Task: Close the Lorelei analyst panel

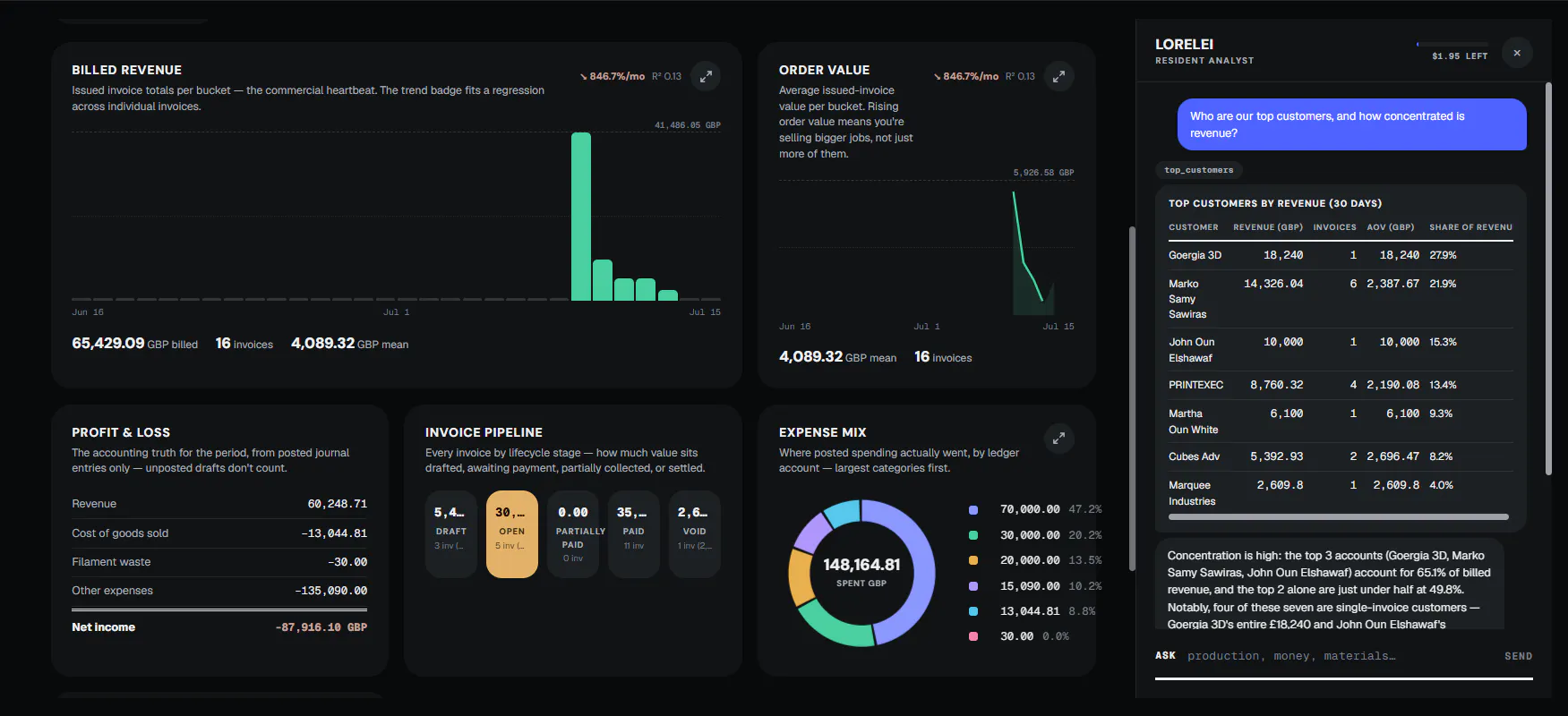Action: [1517, 53]
